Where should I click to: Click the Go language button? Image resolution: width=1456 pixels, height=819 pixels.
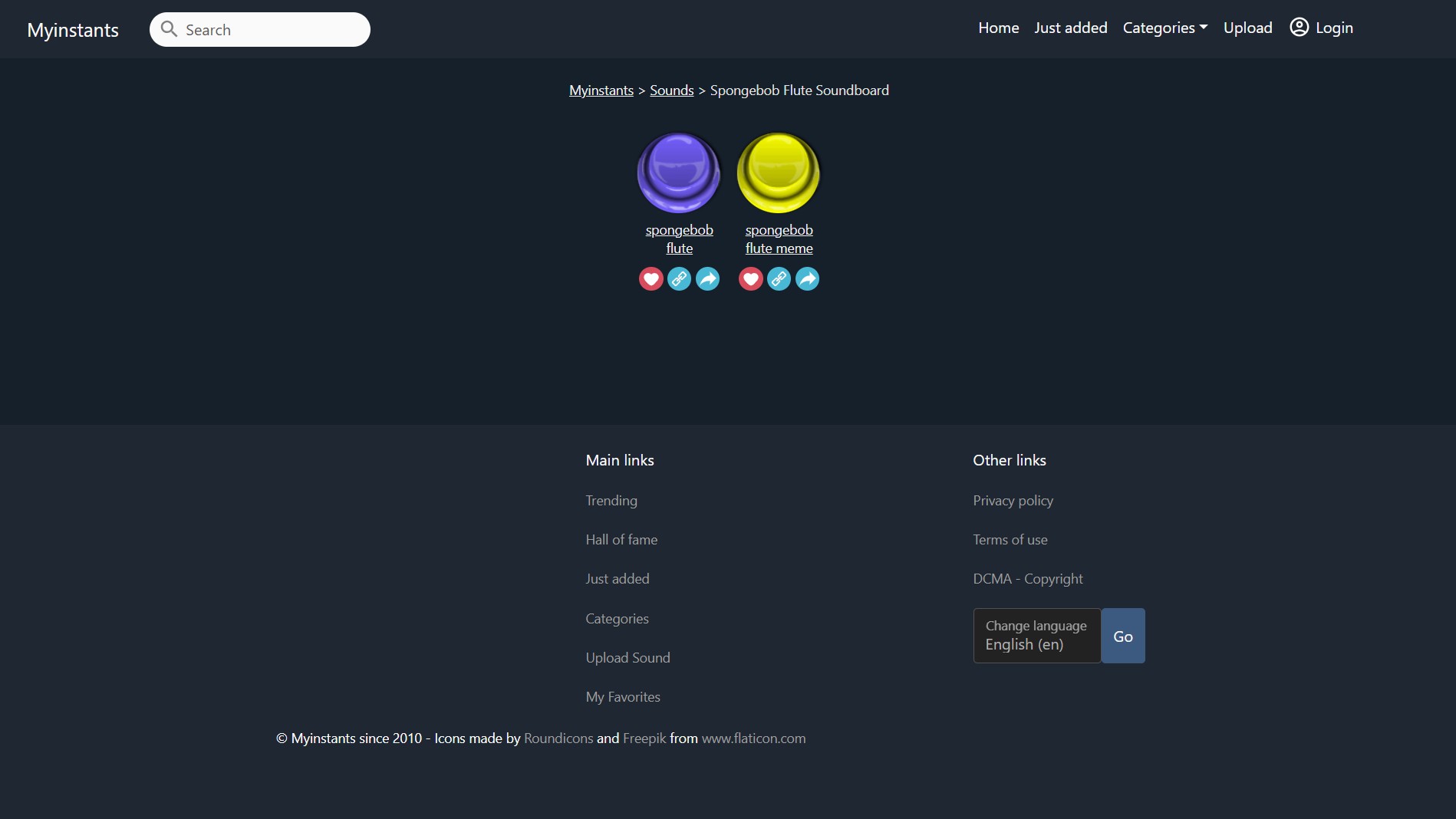[x=1123, y=636]
